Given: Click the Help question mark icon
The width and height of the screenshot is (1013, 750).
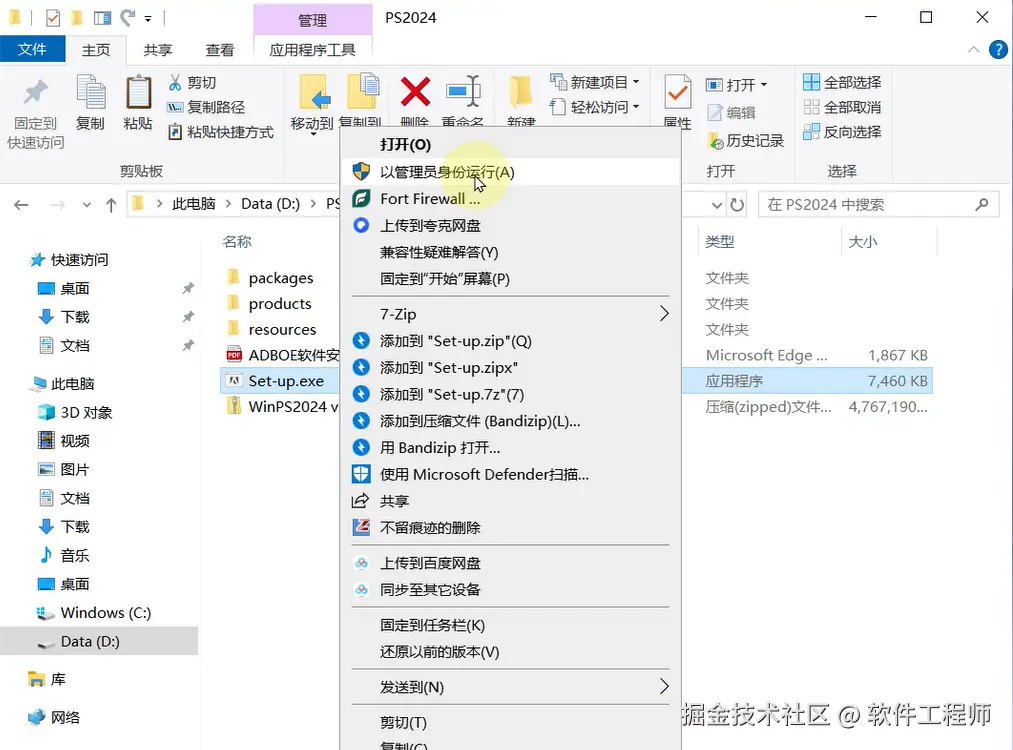Looking at the screenshot, I should pos(998,49).
